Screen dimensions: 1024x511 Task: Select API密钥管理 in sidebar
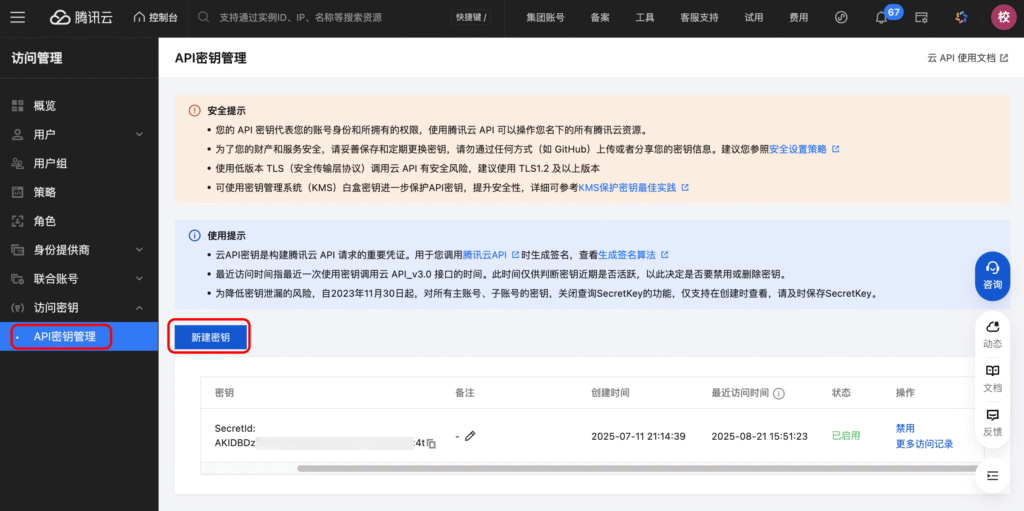click(78, 337)
